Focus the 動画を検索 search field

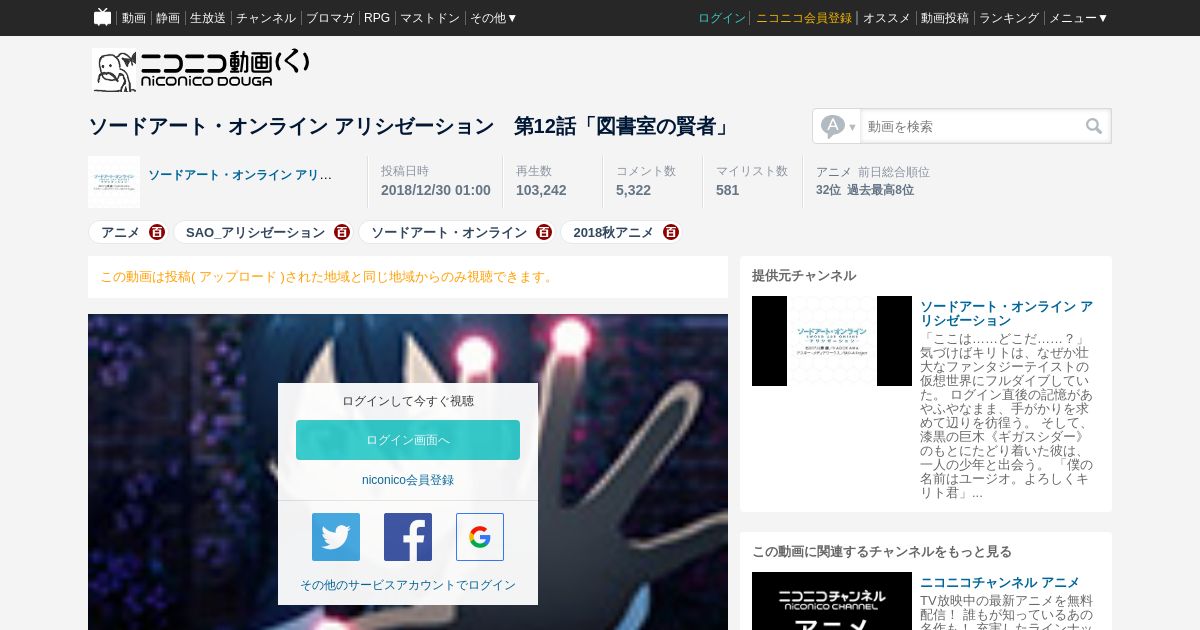(970, 126)
